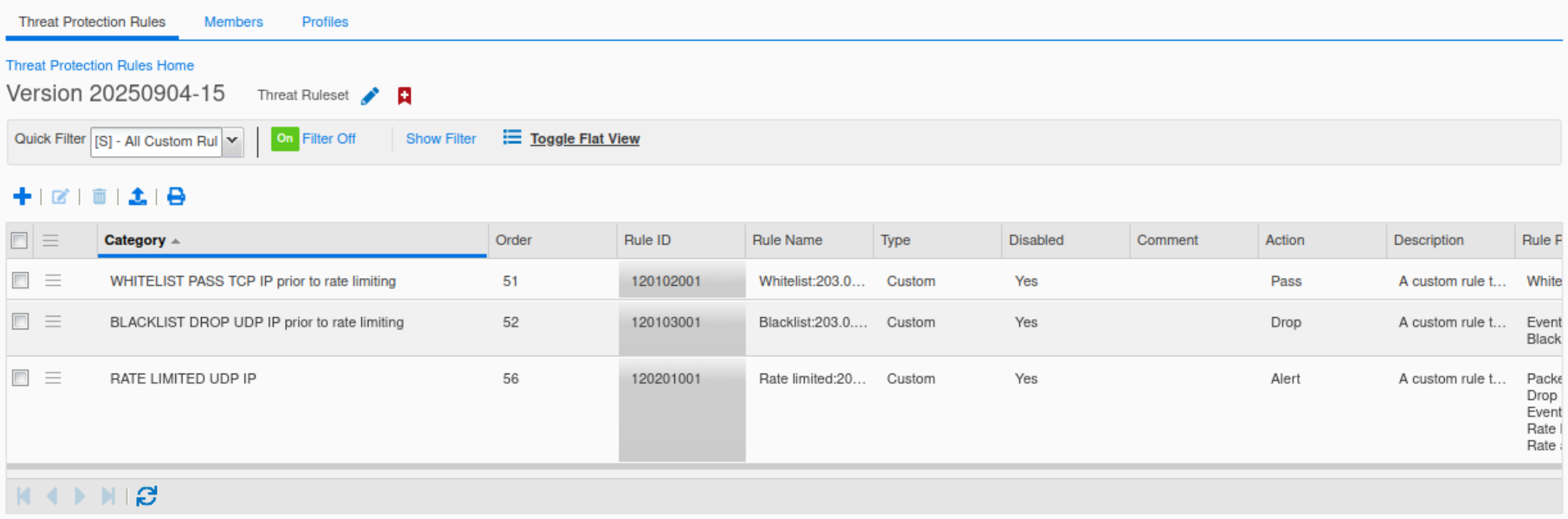The image size is (1568, 519).
Task: Click Rule ID cell 120103001
Action: click(x=666, y=322)
